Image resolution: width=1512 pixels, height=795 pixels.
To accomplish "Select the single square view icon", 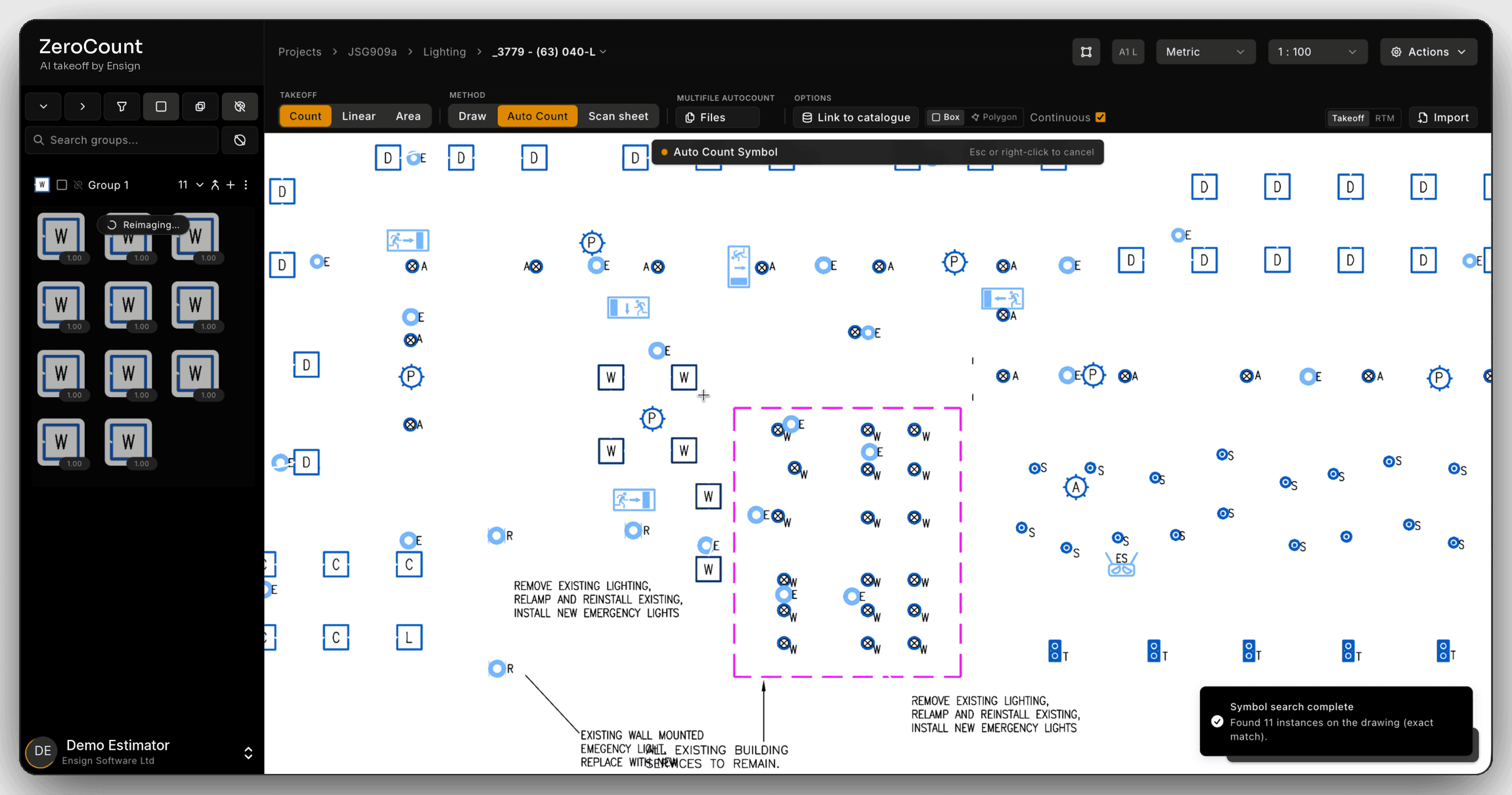I will 161,106.
